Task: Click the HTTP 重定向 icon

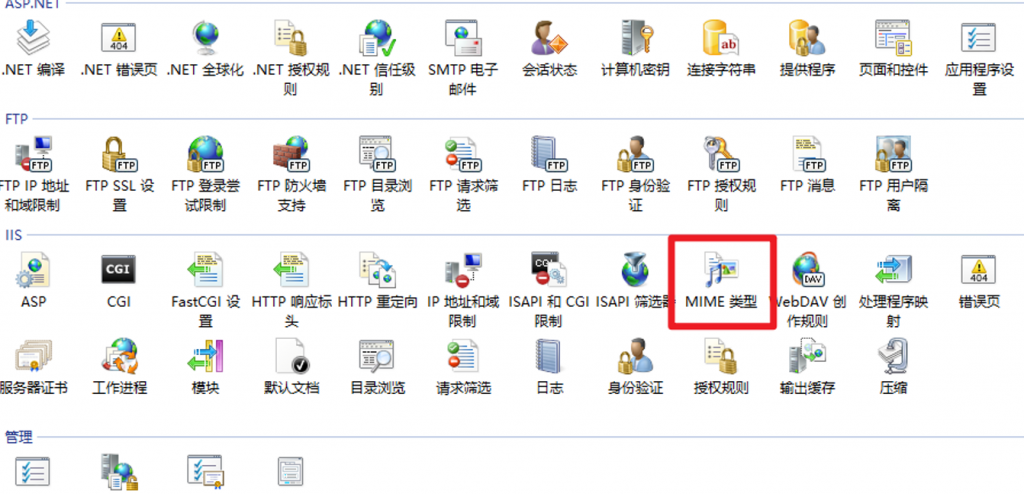Action: [377, 271]
